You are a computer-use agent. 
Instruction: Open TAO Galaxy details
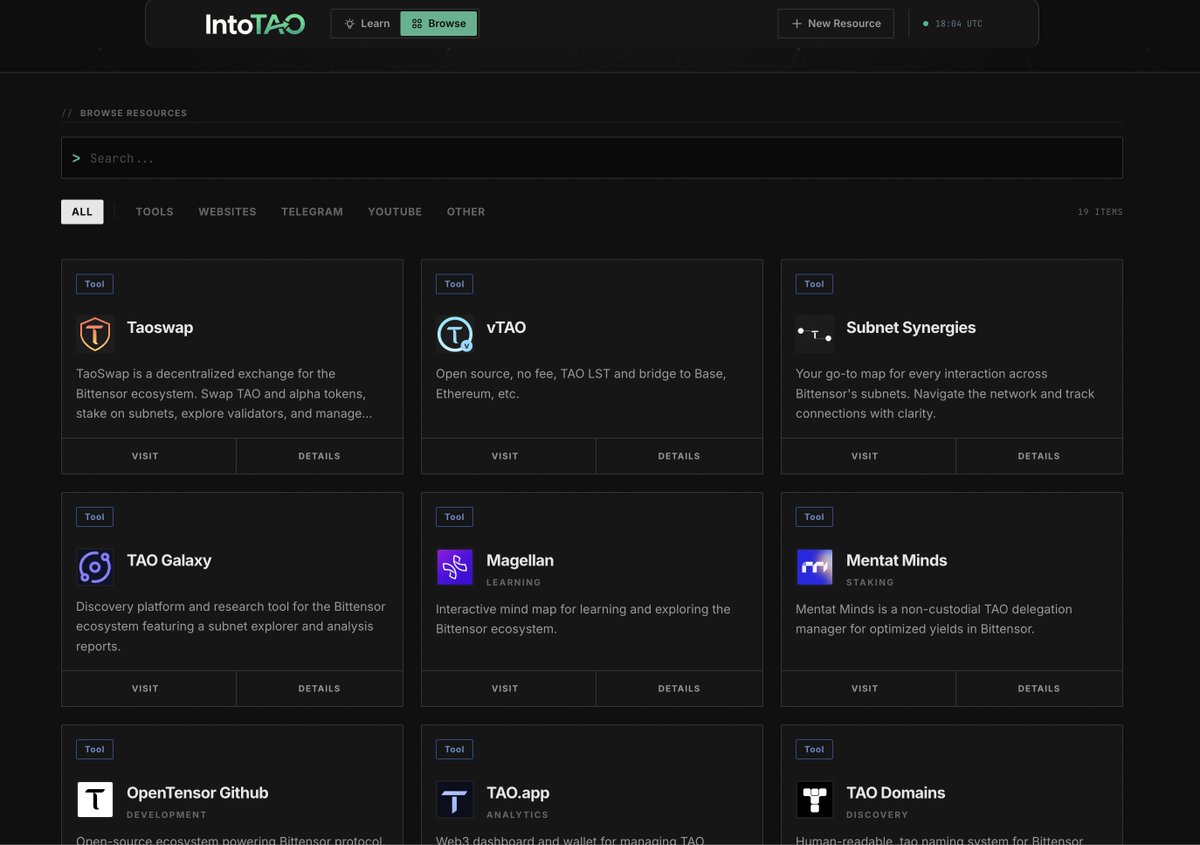pyautogui.click(x=320, y=688)
